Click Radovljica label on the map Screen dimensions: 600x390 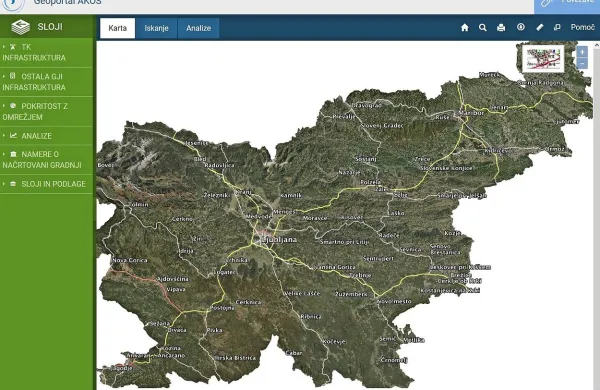(x=219, y=165)
